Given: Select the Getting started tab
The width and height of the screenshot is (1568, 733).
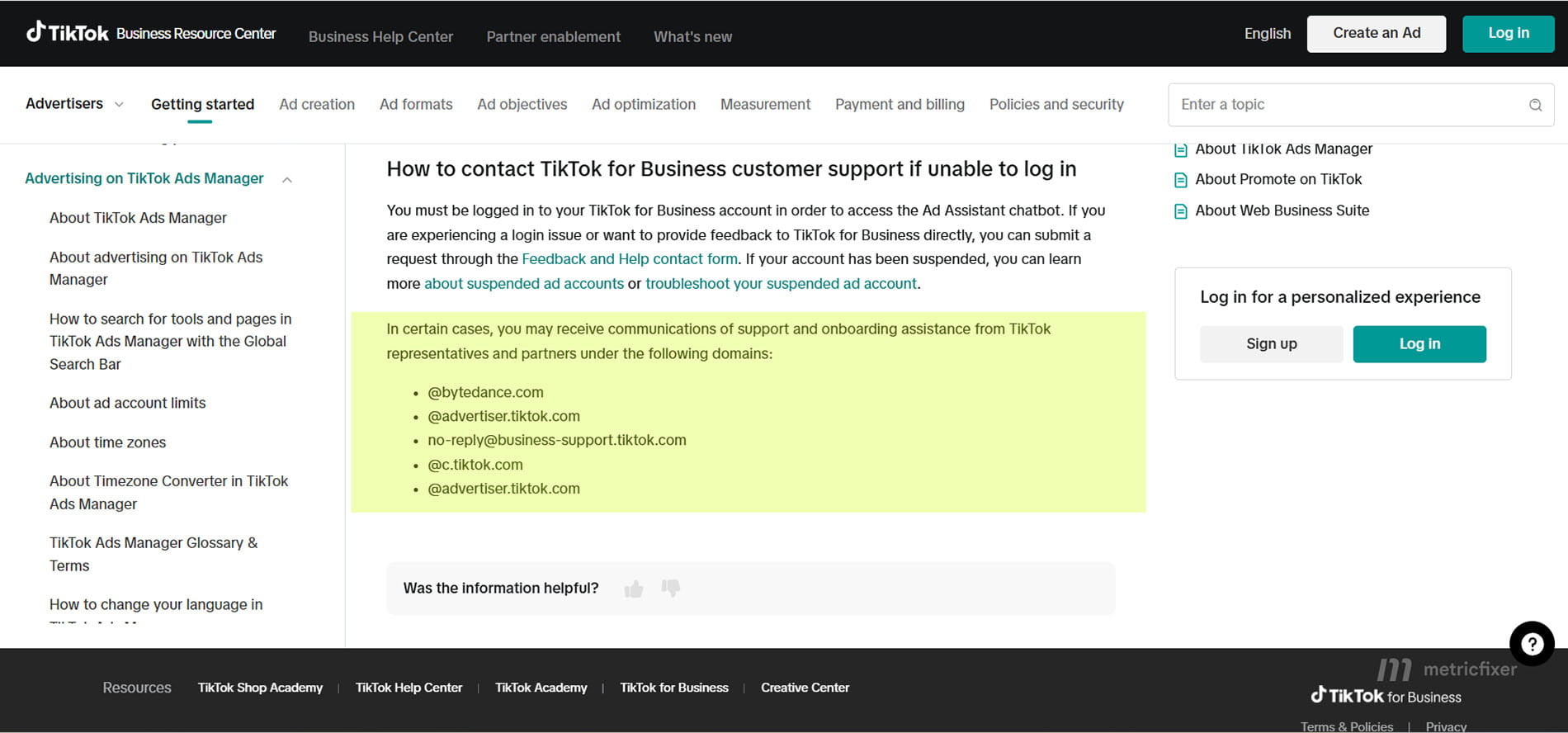Looking at the screenshot, I should pos(202,105).
